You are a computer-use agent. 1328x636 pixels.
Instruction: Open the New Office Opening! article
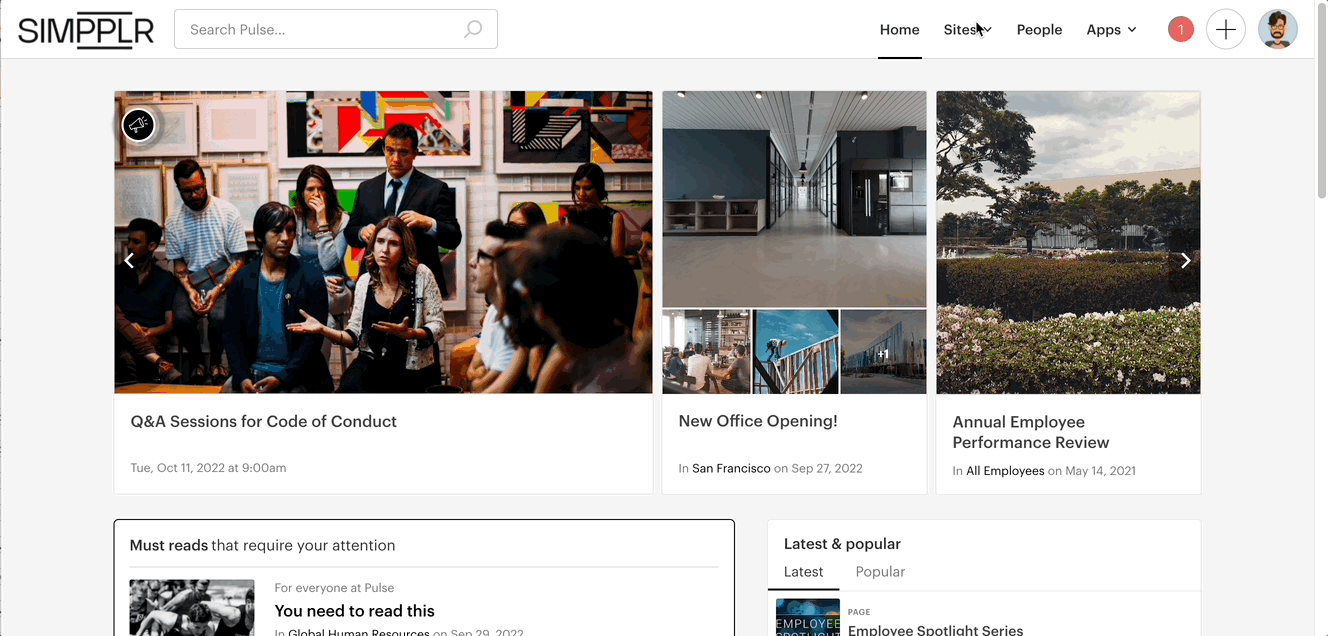[x=758, y=422]
